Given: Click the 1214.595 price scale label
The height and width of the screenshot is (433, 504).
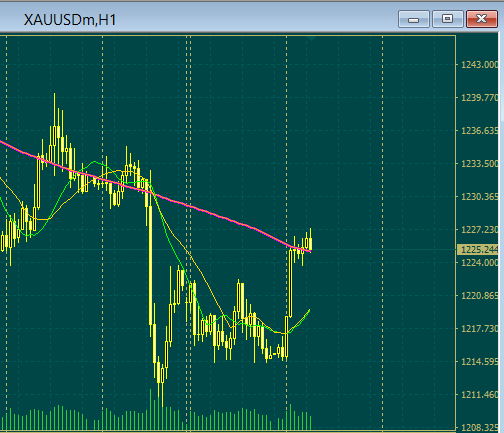Looking at the screenshot, I should [479, 362].
